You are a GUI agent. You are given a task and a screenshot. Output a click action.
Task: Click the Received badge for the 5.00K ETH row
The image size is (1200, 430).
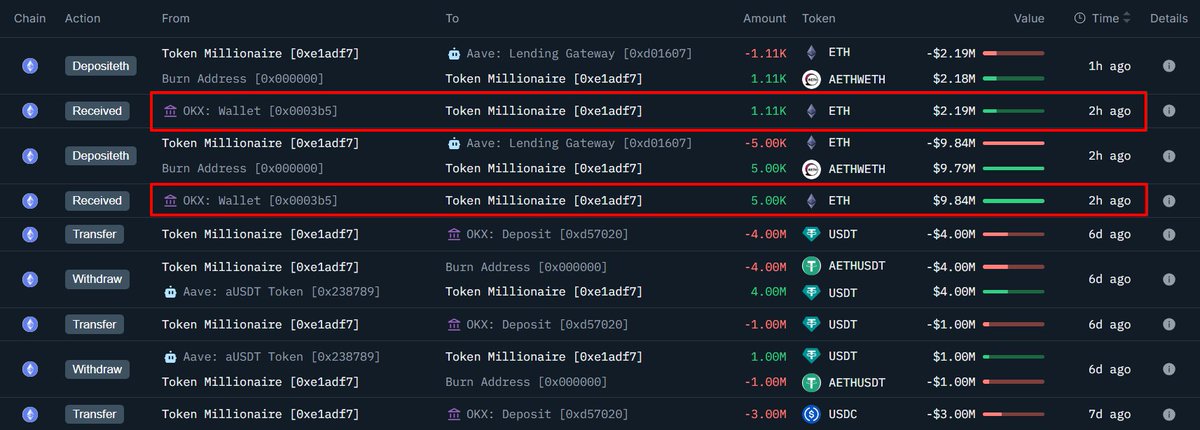(97, 201)
